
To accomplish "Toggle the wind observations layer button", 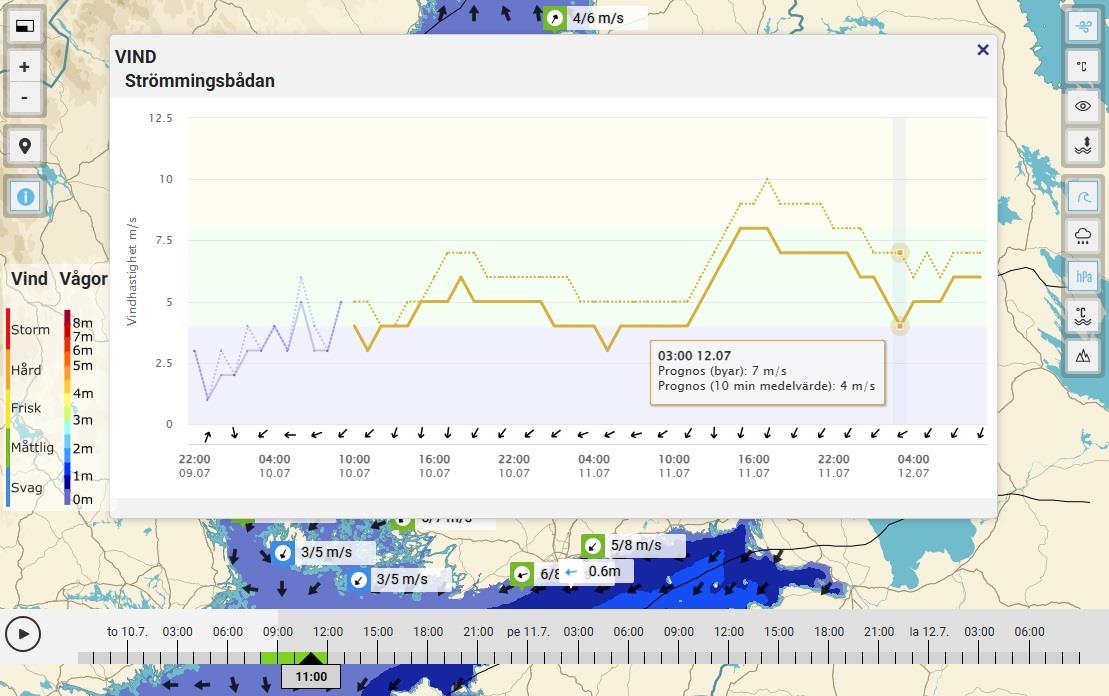I will point(1082,27).
